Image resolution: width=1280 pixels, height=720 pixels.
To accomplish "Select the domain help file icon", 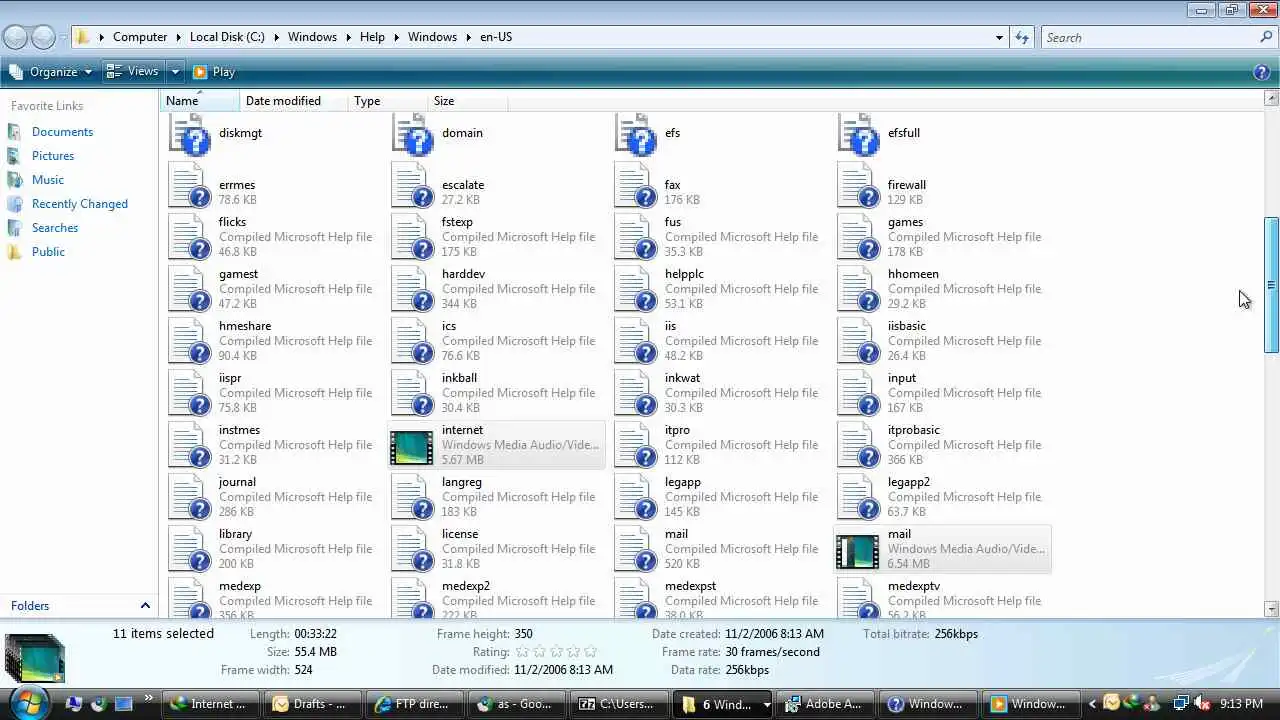I will [x=413, y=134].
